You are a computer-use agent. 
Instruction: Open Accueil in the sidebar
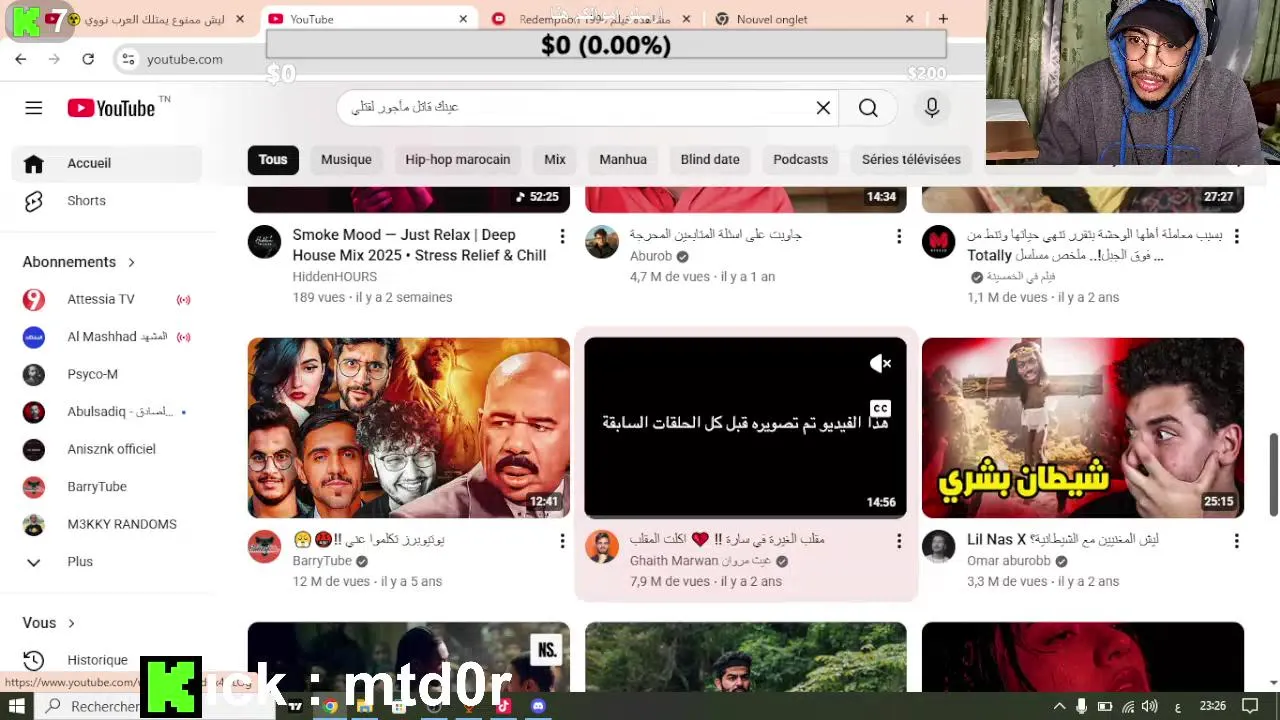point(107,163)
